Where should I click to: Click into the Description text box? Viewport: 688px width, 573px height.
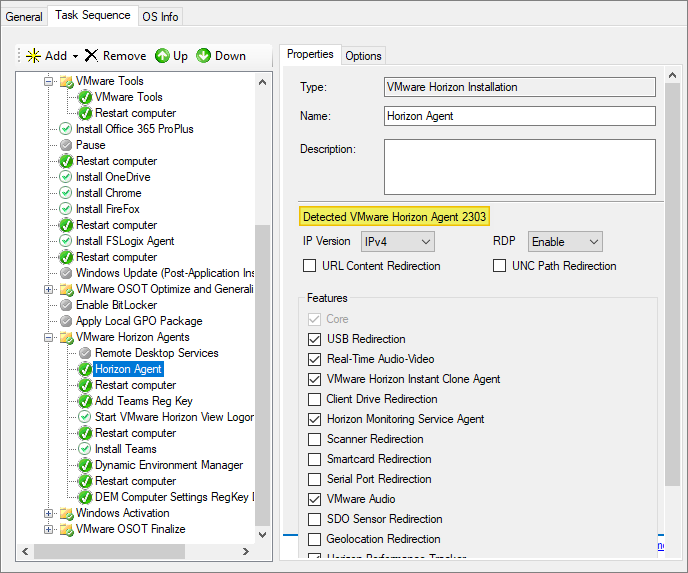coord(519,165)
